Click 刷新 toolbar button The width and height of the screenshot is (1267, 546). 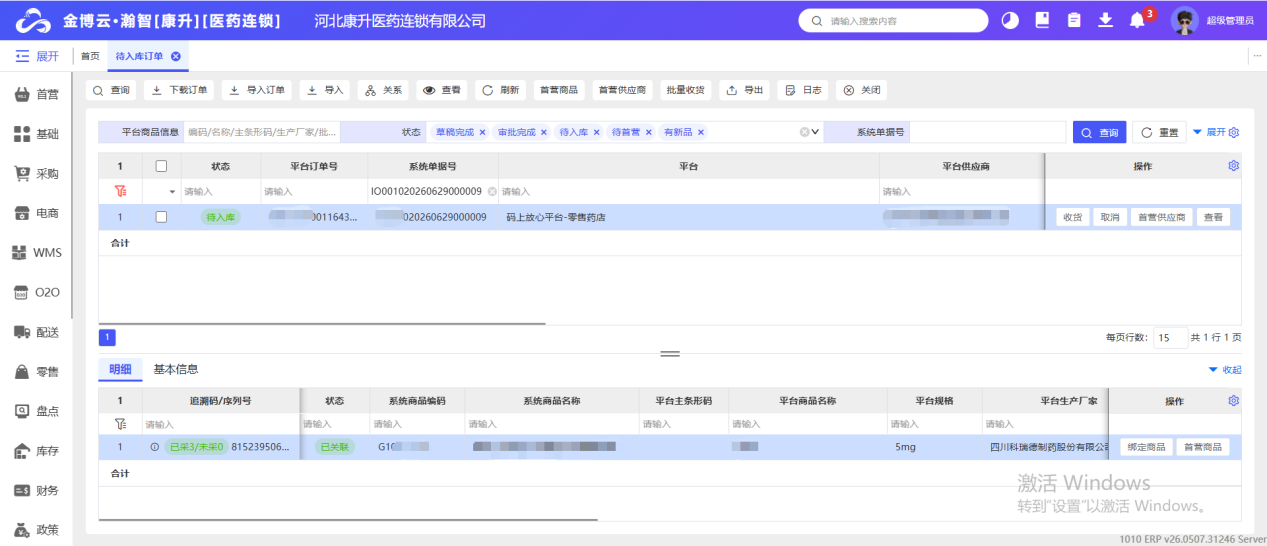click(500, 90)
